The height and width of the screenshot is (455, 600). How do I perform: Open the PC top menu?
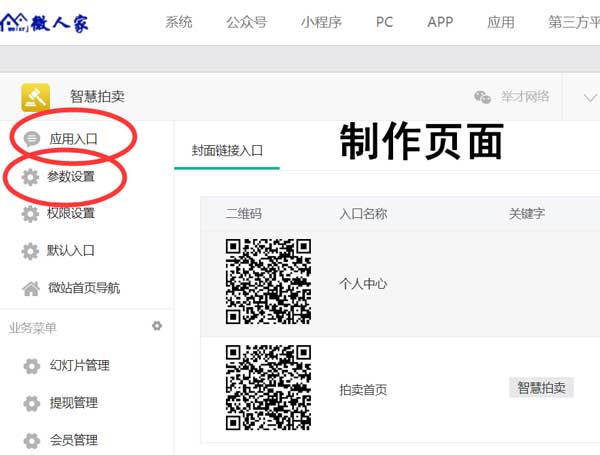[384, 22]
